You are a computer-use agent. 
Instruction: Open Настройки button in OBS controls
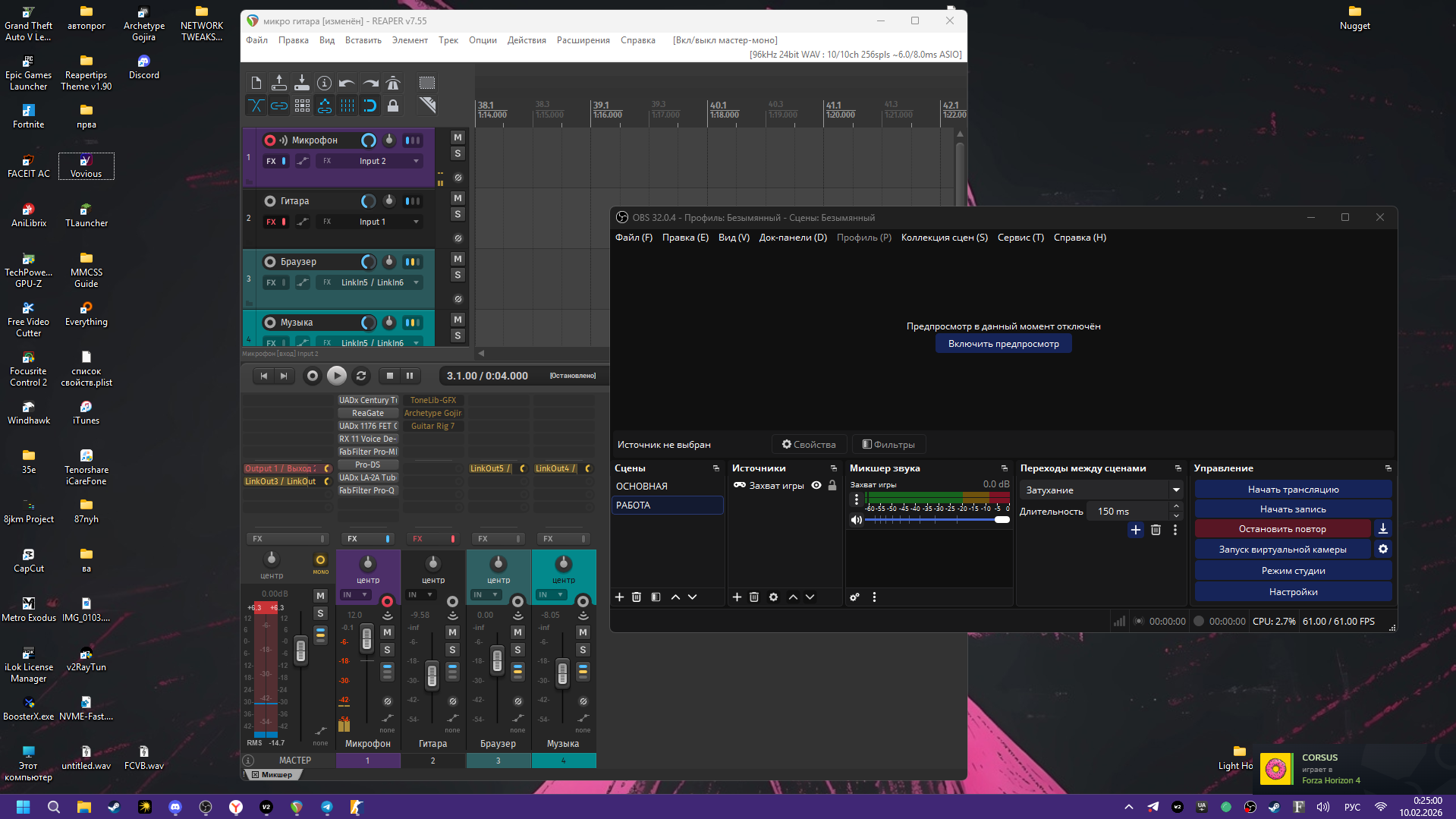(x=1293, y=592)
